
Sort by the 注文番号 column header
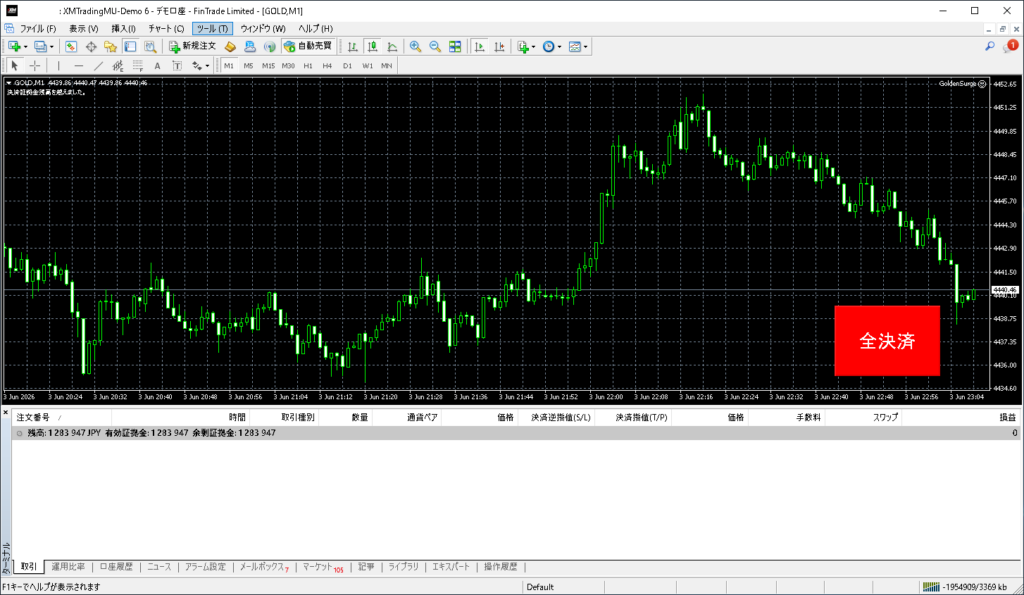pos(33,417)
